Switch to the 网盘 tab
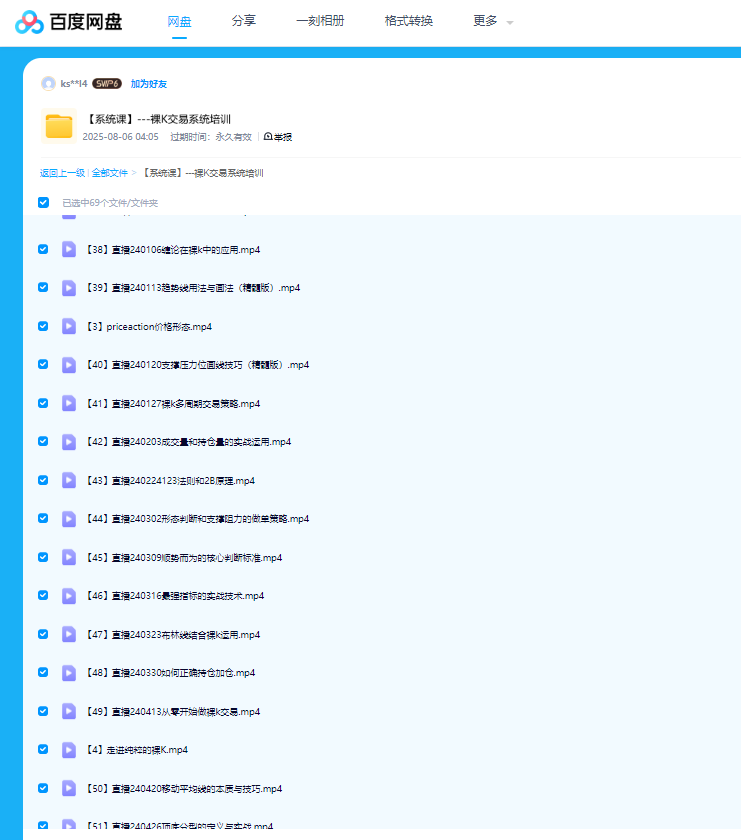 179,21
